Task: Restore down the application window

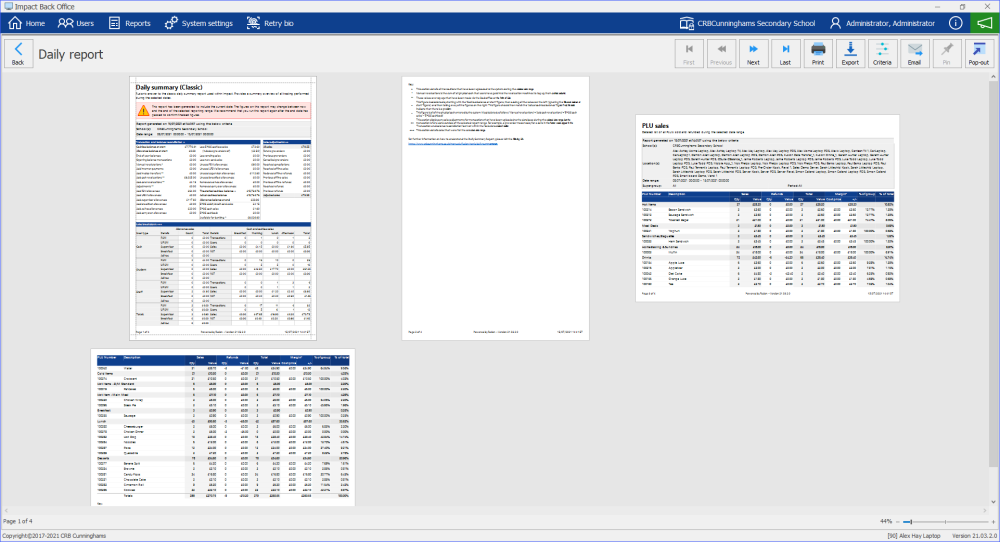Action: 962,6
